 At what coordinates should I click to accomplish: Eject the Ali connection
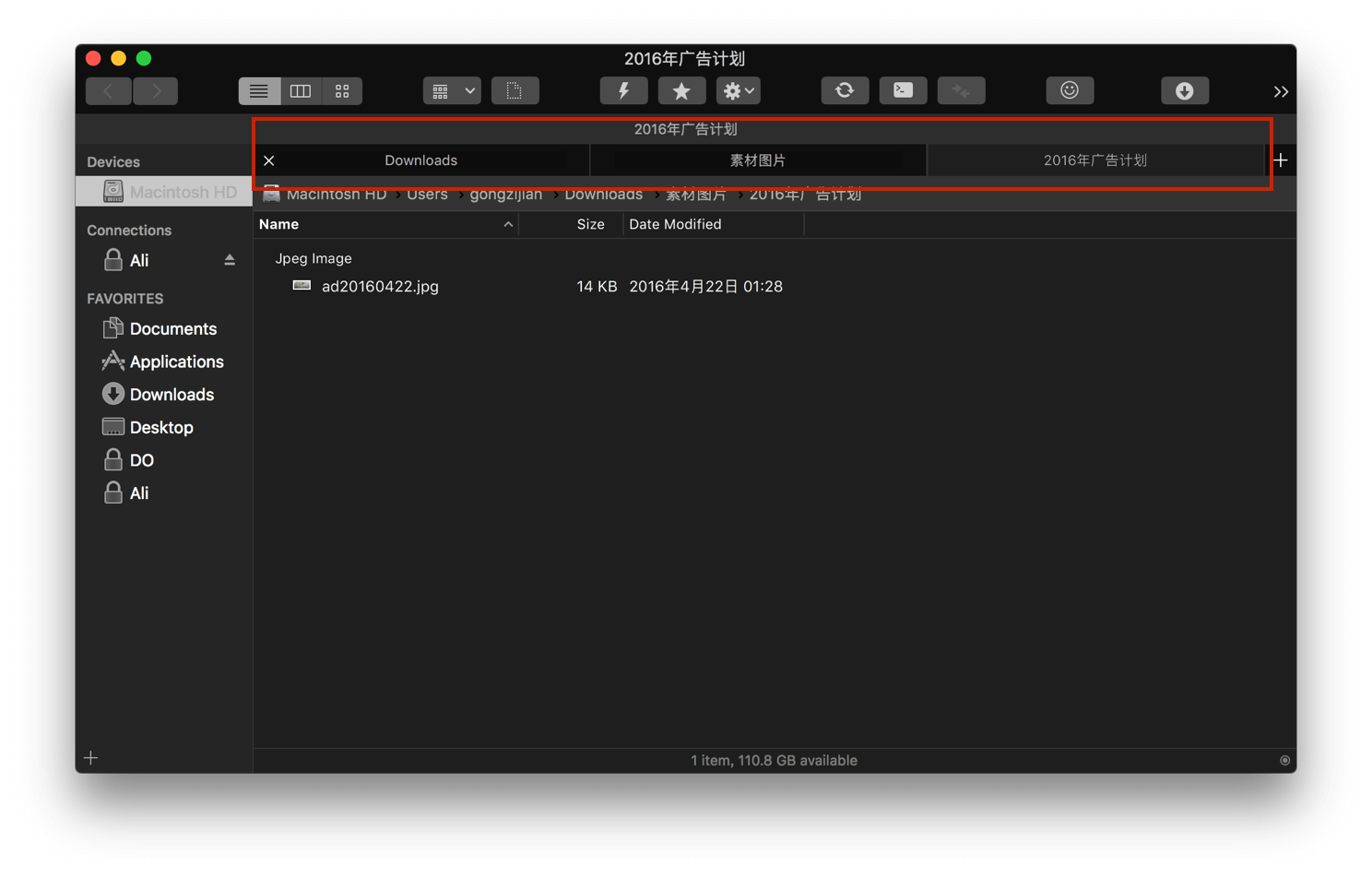click(230, 261)
